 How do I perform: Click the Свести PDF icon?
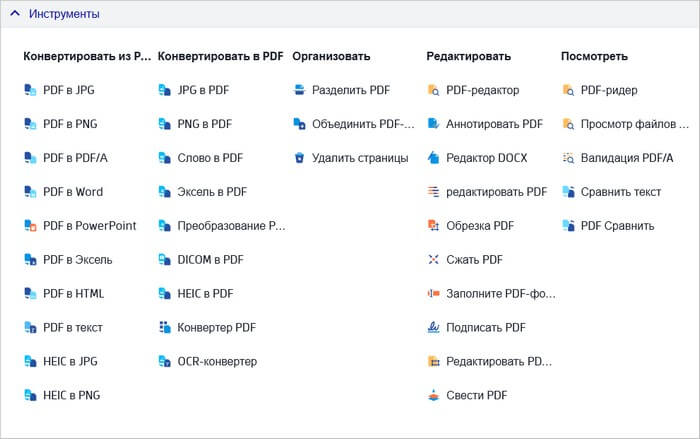click(433, 396)
